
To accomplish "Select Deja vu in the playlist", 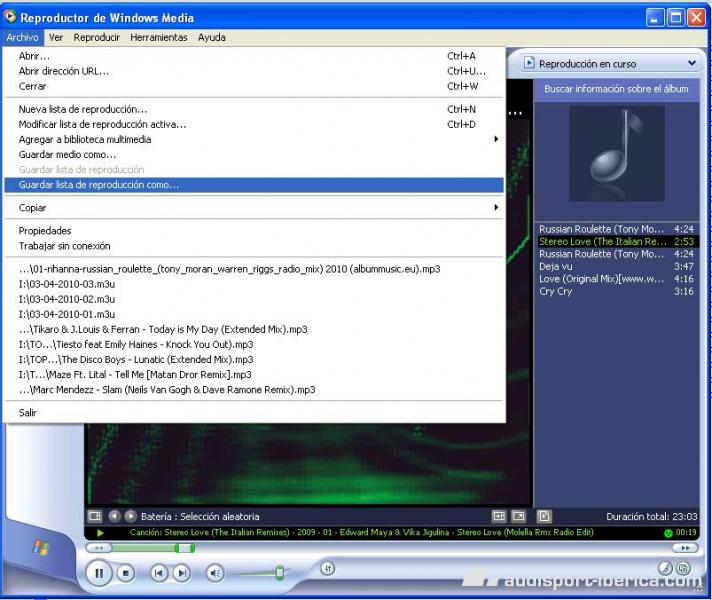I will click(617, 267).
